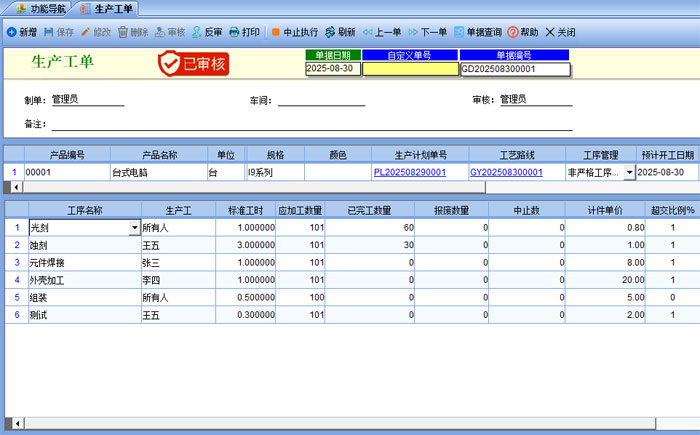Click the yellow 自定义单号 input field
Screen dimensions: 700x435
click(x=410, y=70)
